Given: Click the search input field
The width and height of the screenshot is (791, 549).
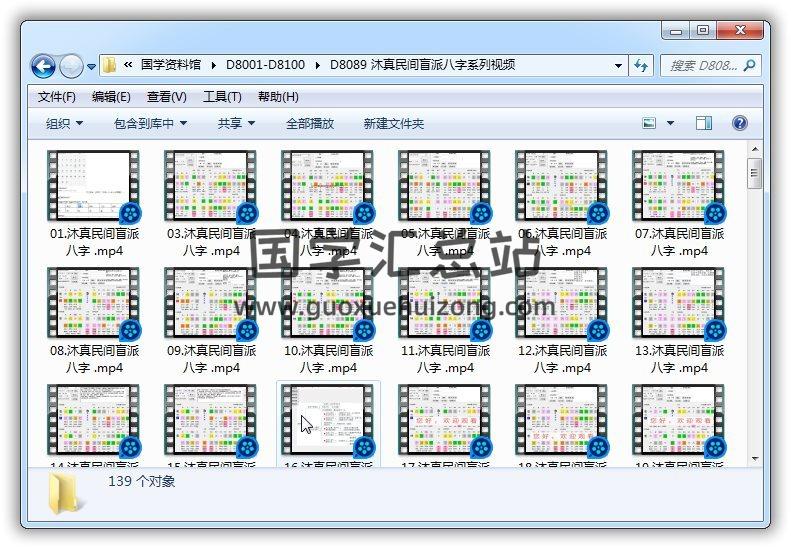Looking at the screenshot, I should 702,65.
